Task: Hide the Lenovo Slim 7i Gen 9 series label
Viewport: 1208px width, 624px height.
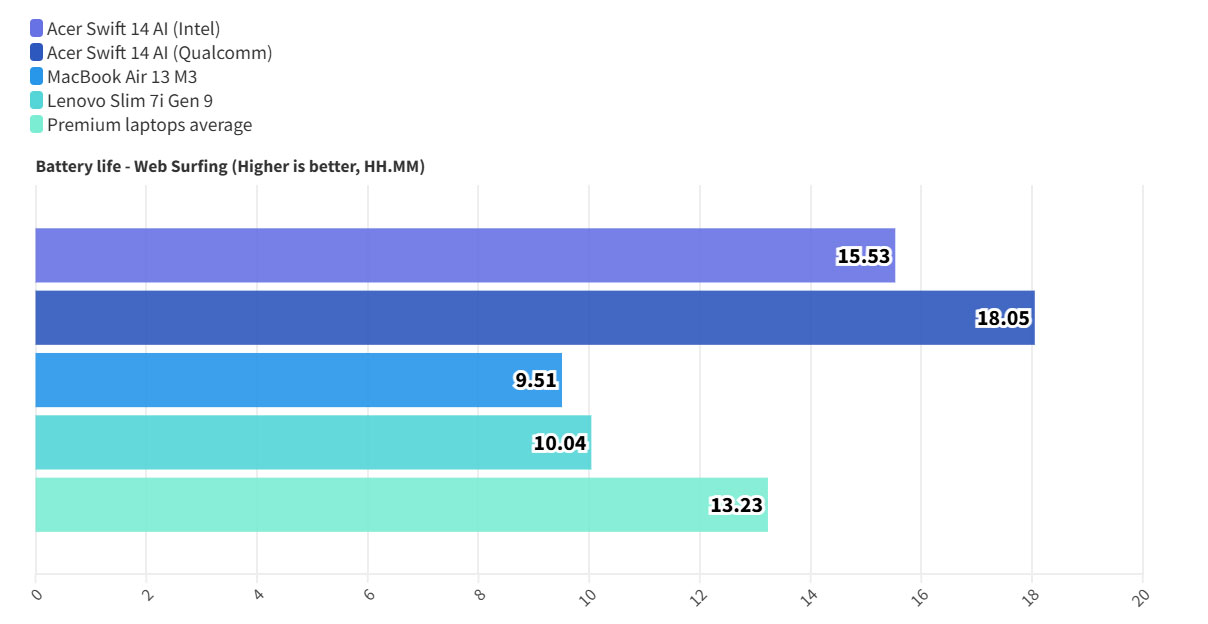Action: [x=130, y=100]
